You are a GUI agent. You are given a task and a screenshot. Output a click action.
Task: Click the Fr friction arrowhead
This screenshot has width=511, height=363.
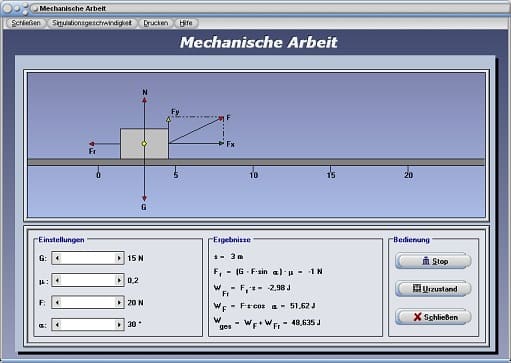[x=92, y=144]
